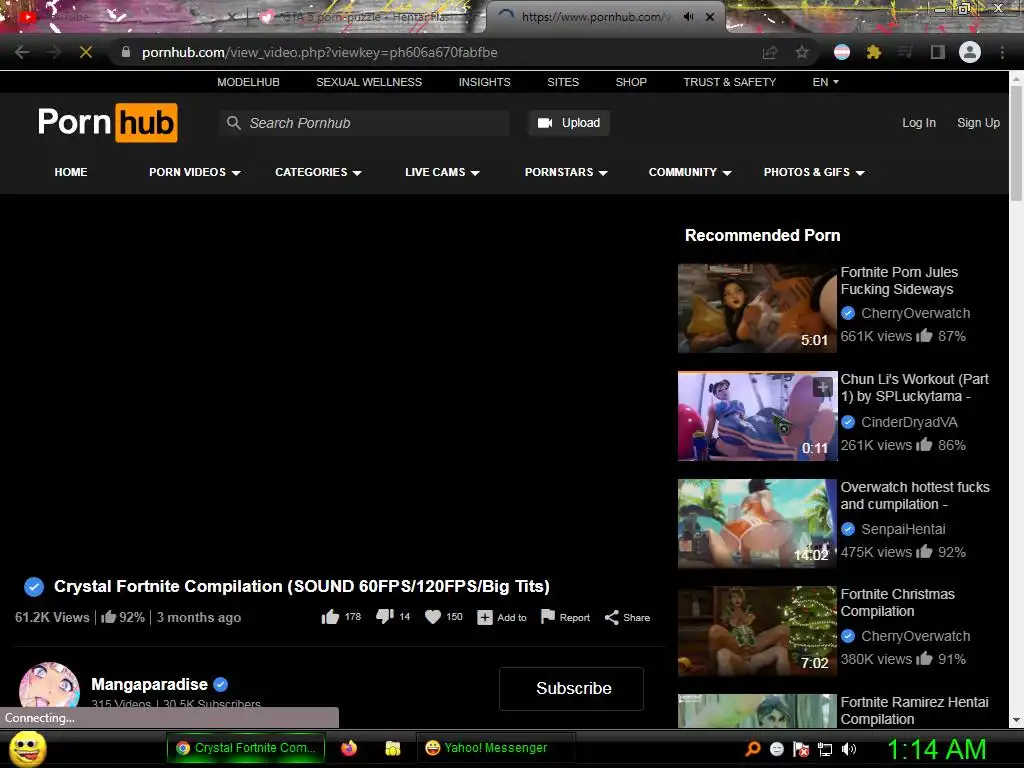Click the search magnifier icon
The image size is (1024, 768).
coord(233,123)
